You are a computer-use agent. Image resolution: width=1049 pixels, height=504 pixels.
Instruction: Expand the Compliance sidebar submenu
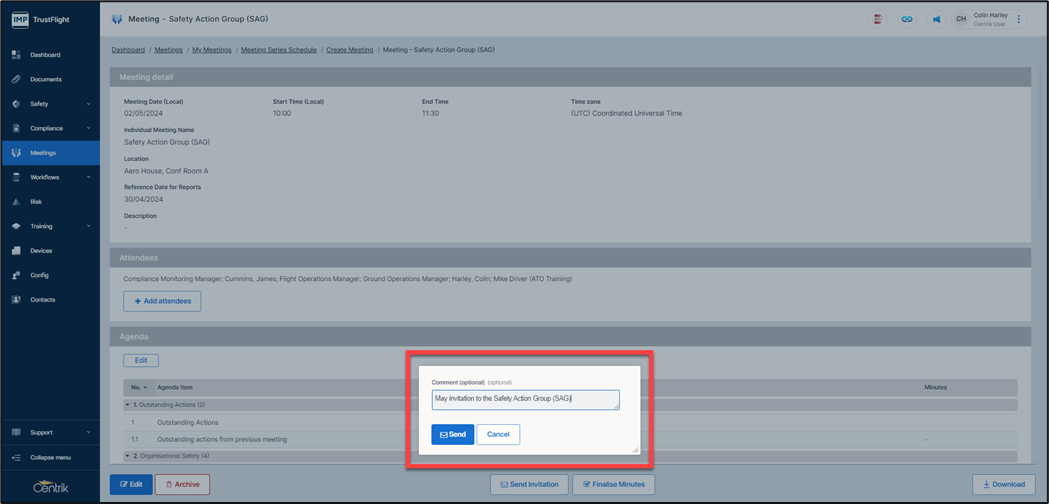pyautogui.click(x=88, y=128)
